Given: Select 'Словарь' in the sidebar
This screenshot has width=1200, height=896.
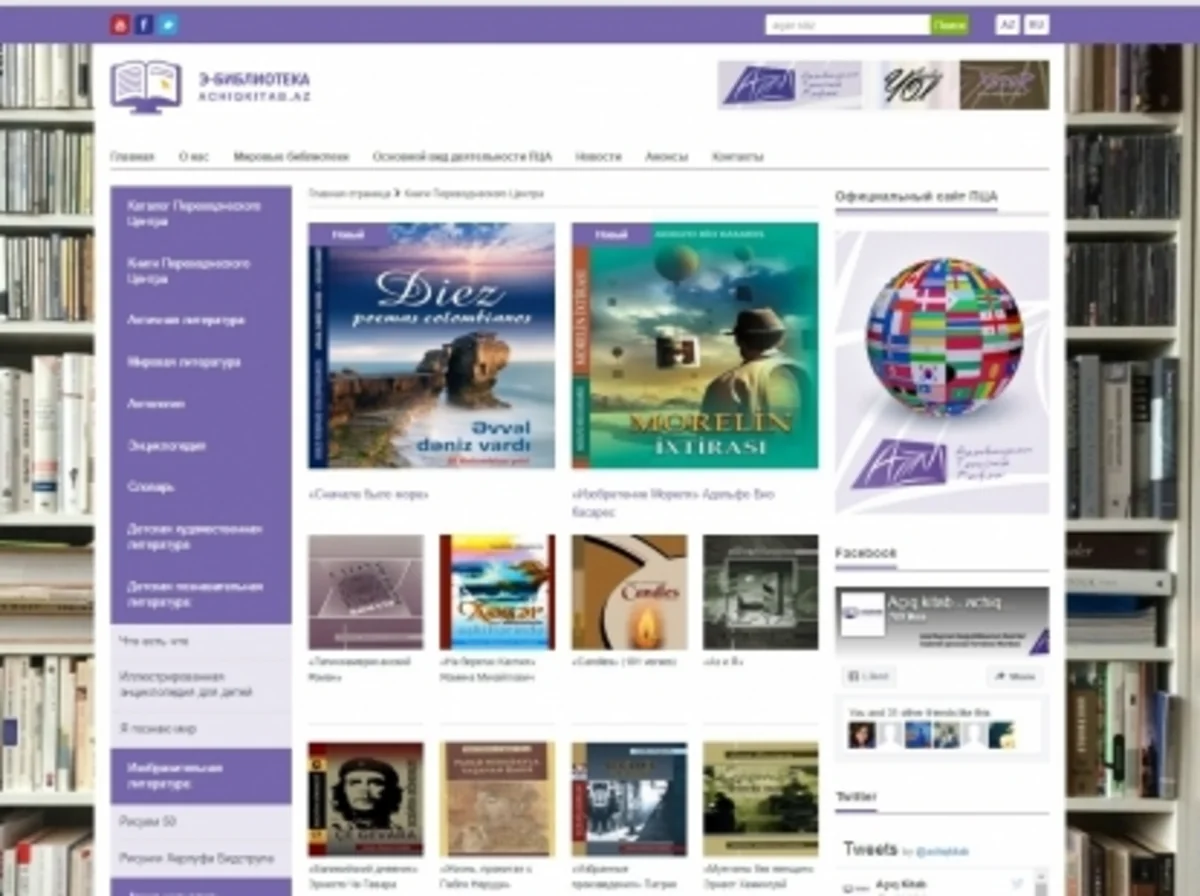Looking at the screenshot, I should pos(151,487).
